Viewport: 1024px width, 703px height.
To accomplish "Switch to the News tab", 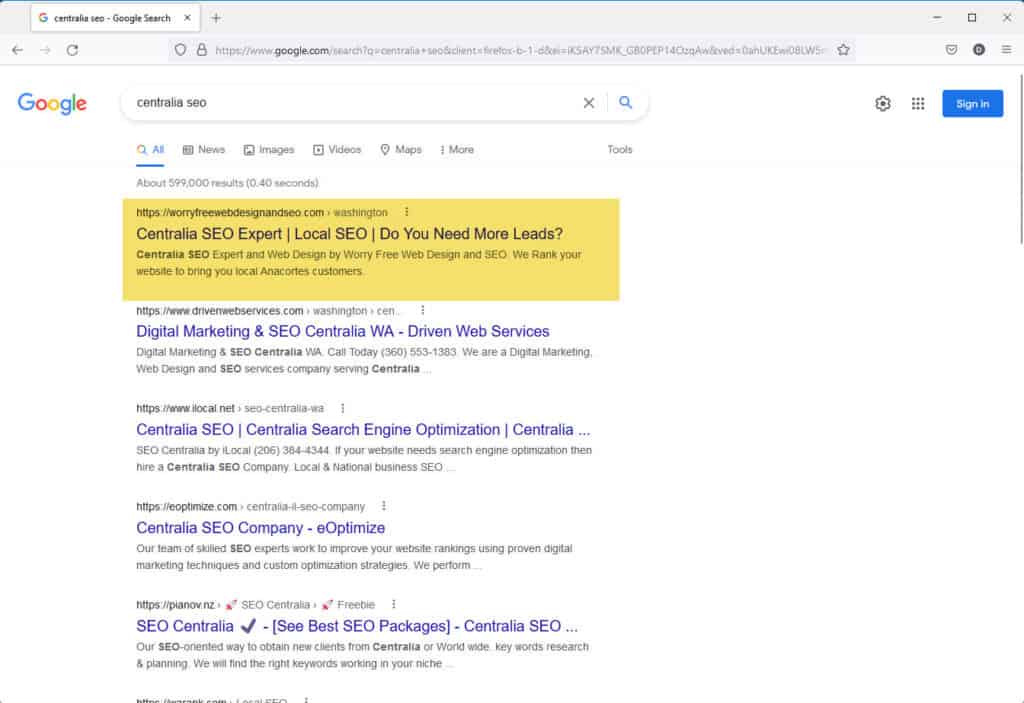I will coord(204,150).
